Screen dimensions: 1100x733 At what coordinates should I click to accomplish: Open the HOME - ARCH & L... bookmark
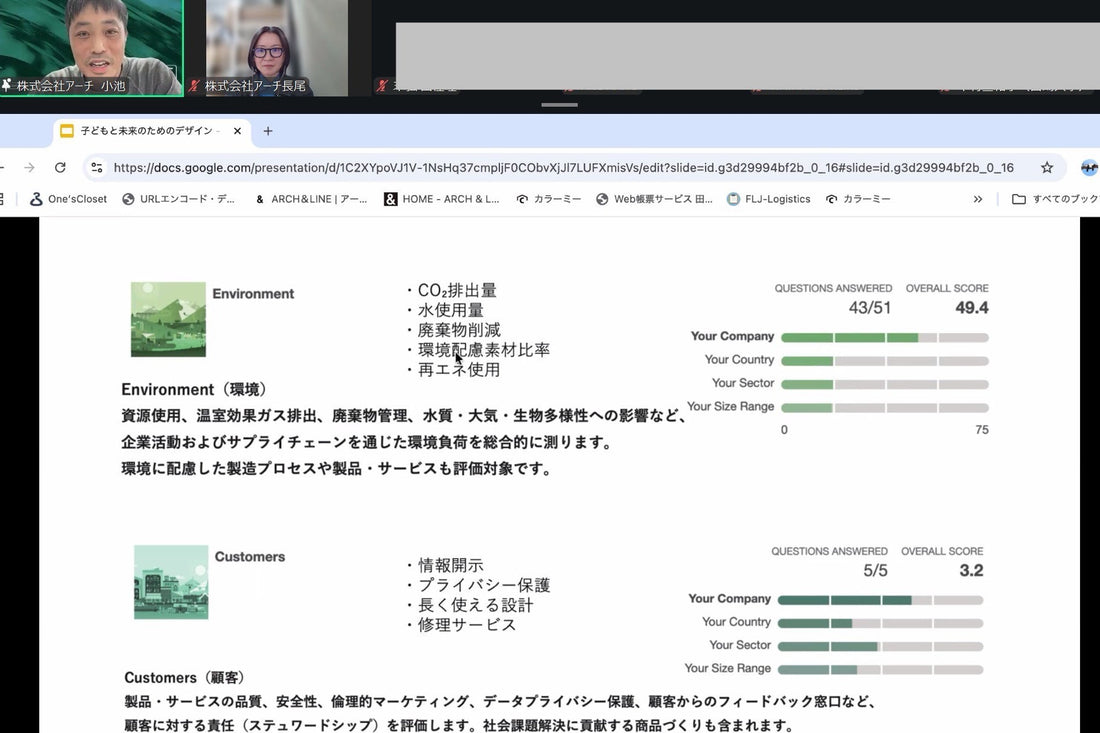(x=442, y=199)
